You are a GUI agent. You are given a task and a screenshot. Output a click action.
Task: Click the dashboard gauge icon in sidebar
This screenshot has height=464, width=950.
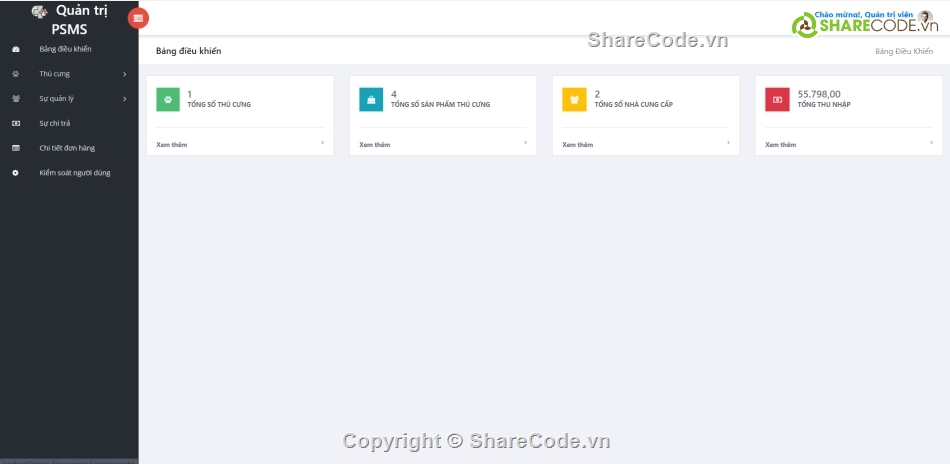point(15,49)
